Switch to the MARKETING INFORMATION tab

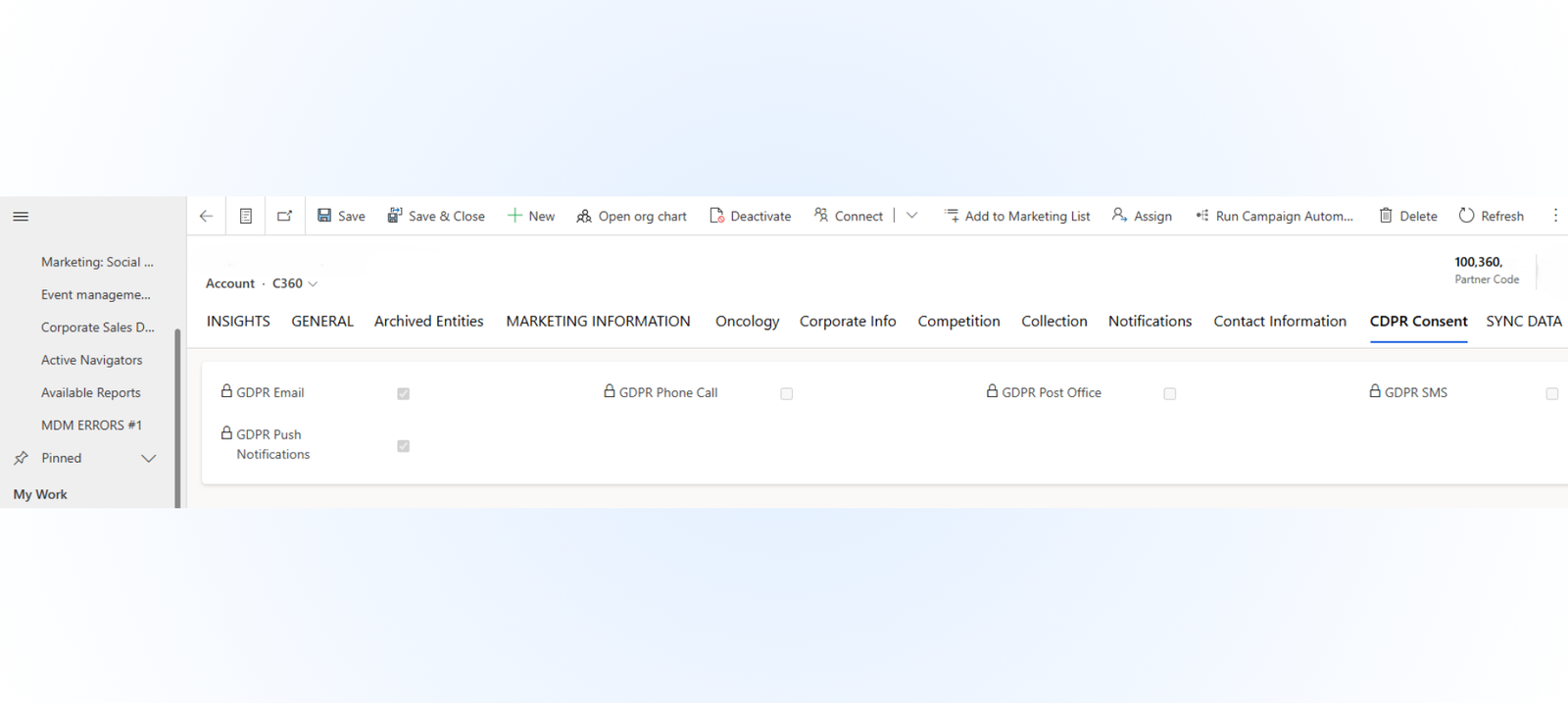tap(598, 322)
